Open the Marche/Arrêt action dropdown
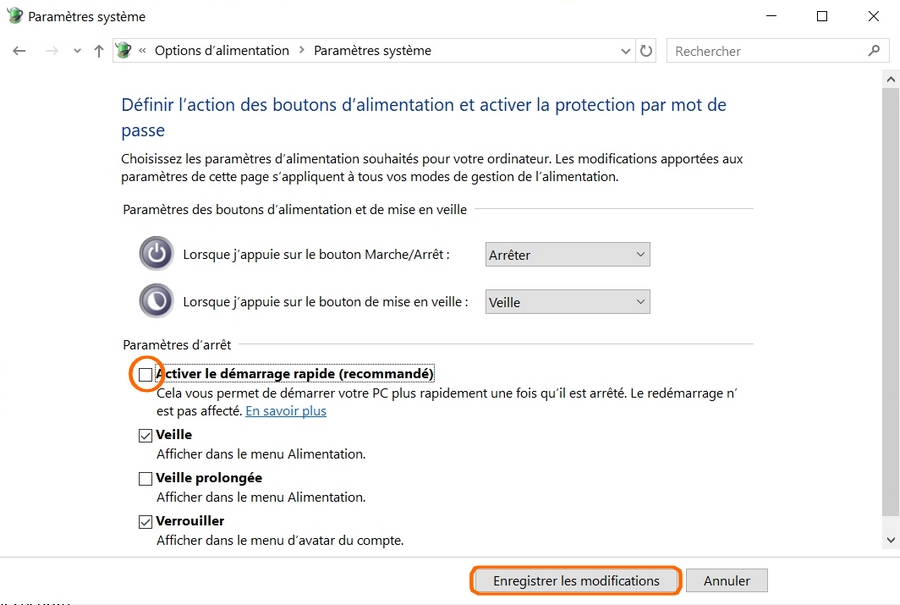 [567, 255]
